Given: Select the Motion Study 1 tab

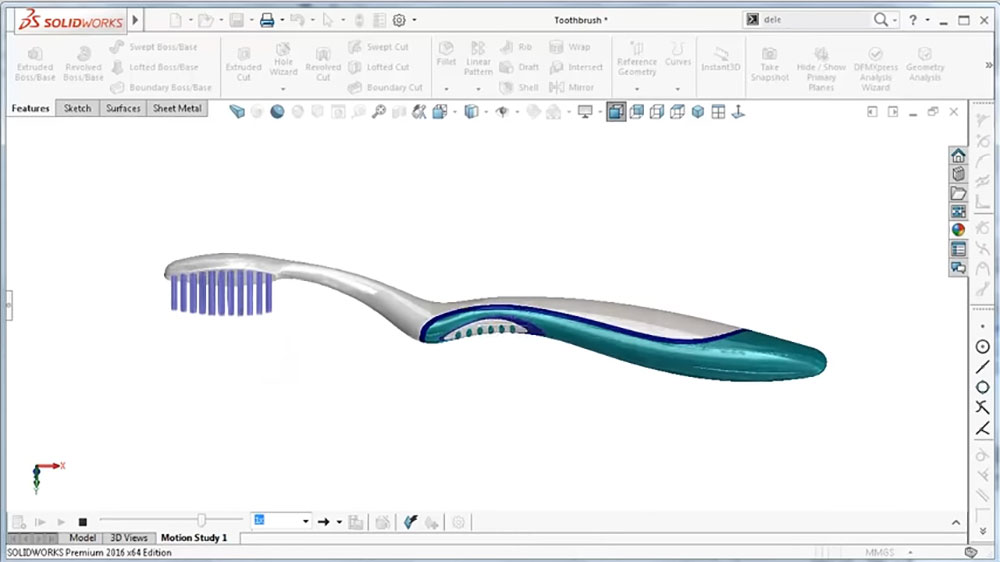Looking at the screenshot, I should 194,538.
